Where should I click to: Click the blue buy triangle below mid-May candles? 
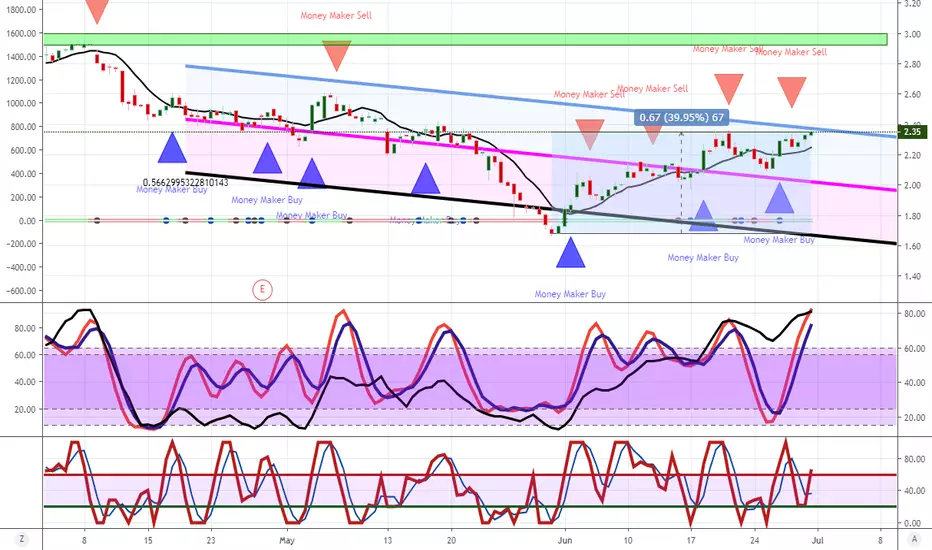[x=426, y=179]
